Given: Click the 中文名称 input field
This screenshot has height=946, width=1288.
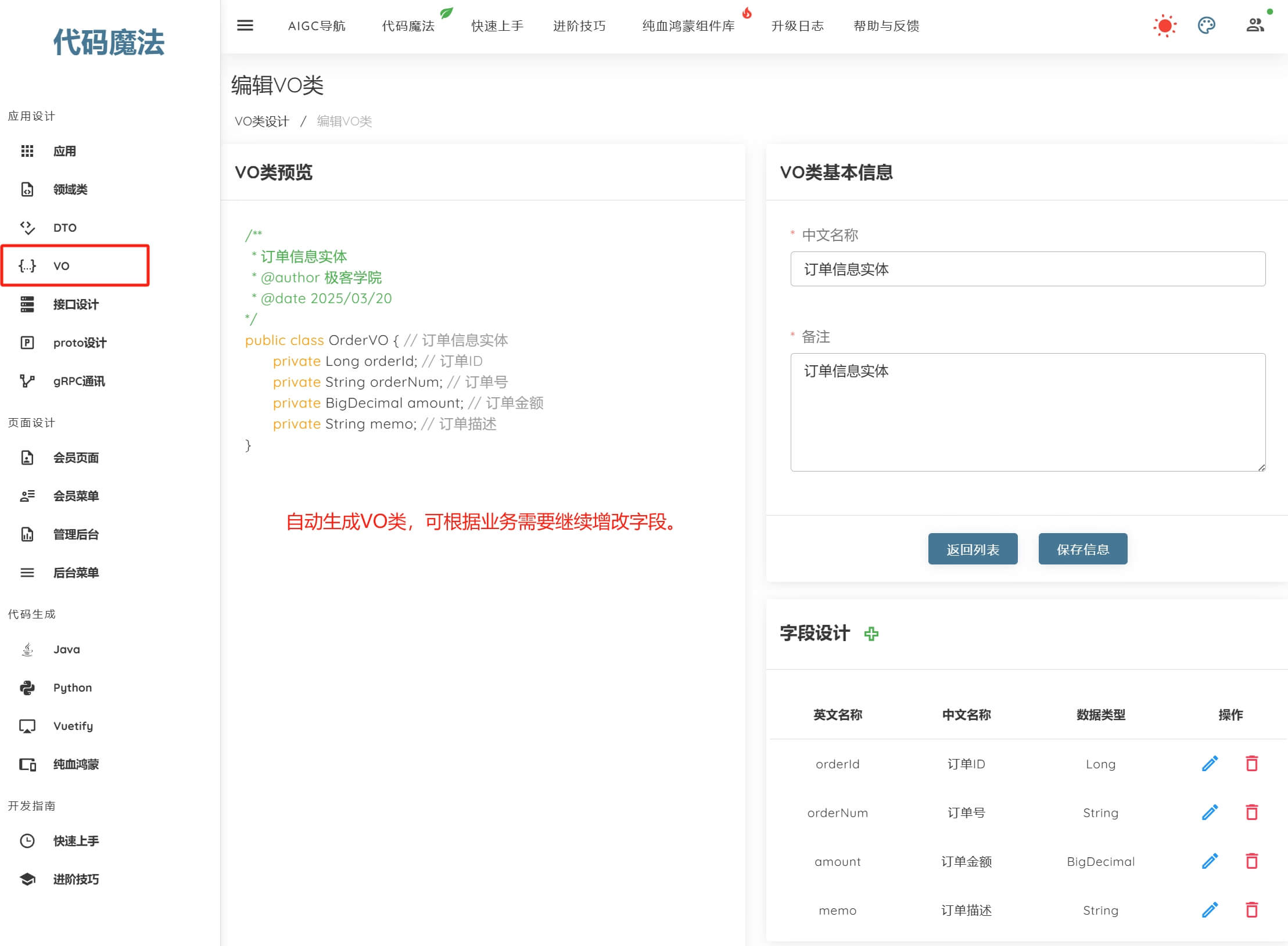Looking at the screenshot, I should [x=1027, y=269].
